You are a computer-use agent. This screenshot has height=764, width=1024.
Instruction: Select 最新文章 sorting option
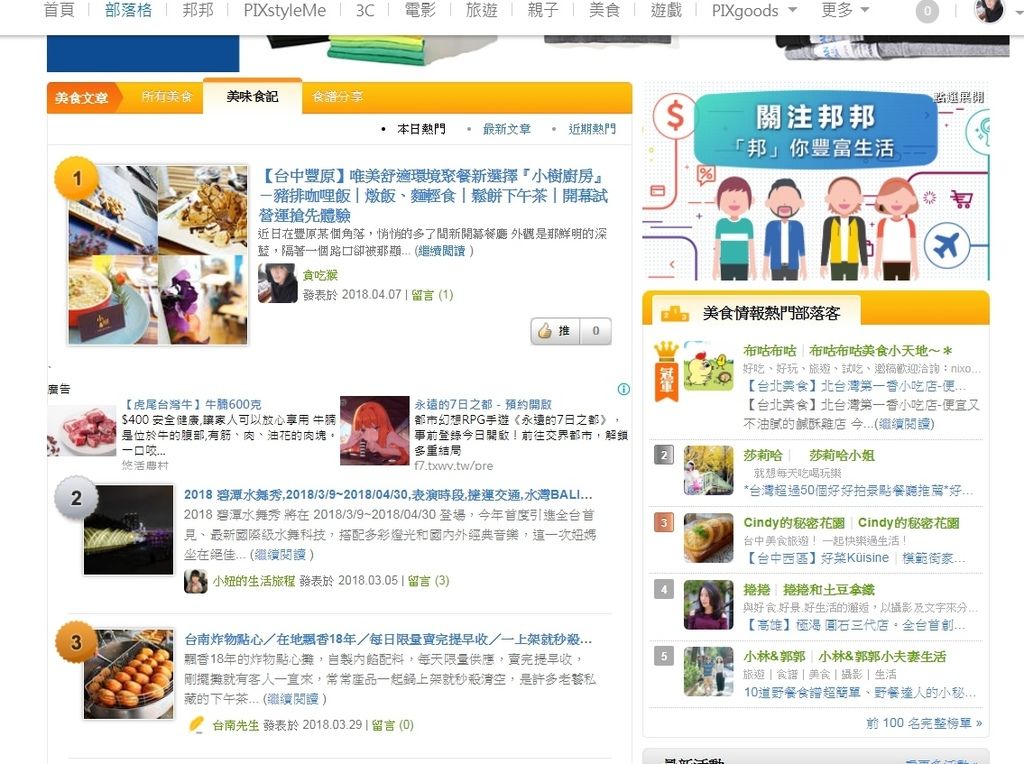pos(507,129)
